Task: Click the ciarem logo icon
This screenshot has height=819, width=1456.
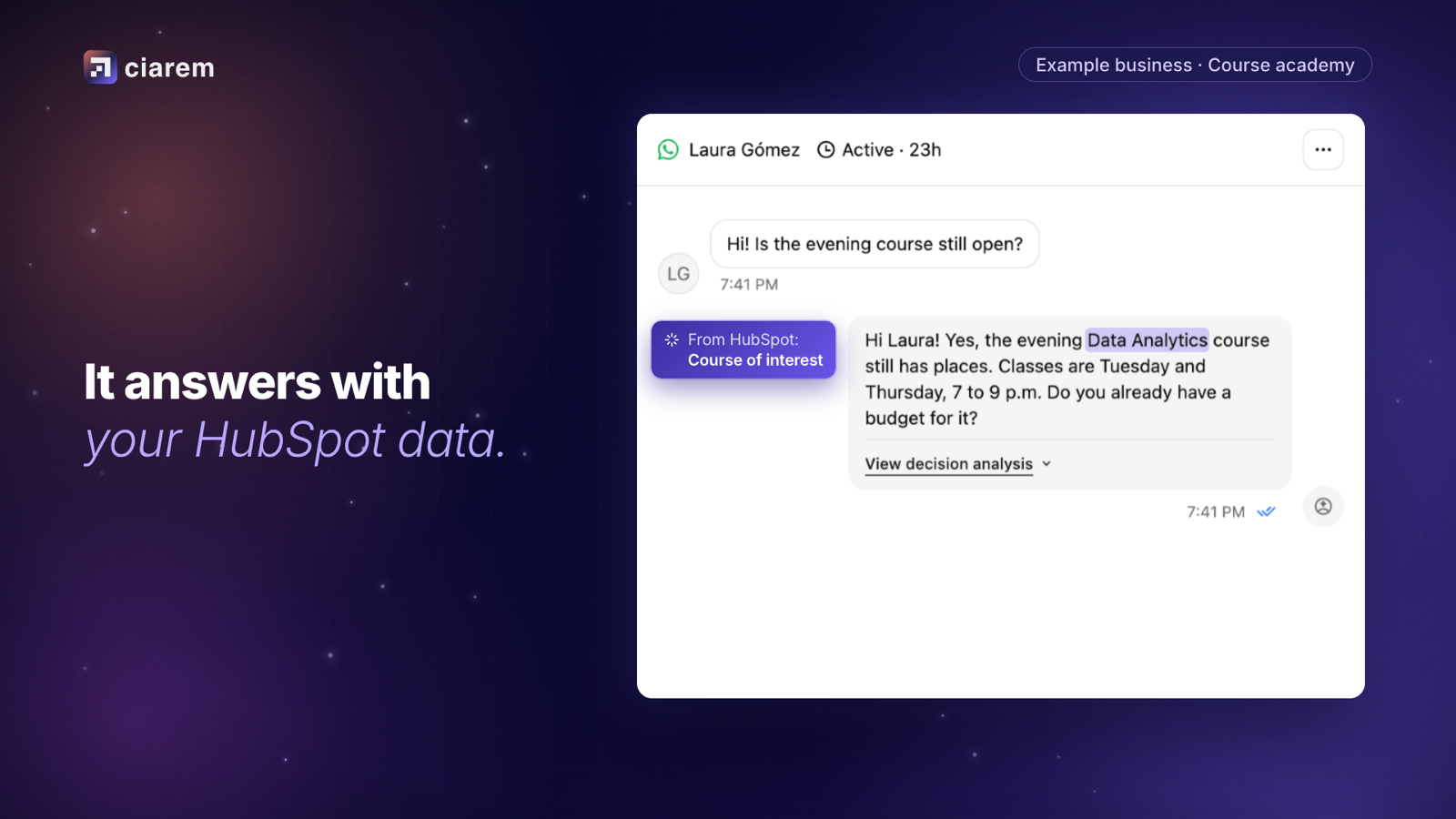Action: (x=100, y=67)
